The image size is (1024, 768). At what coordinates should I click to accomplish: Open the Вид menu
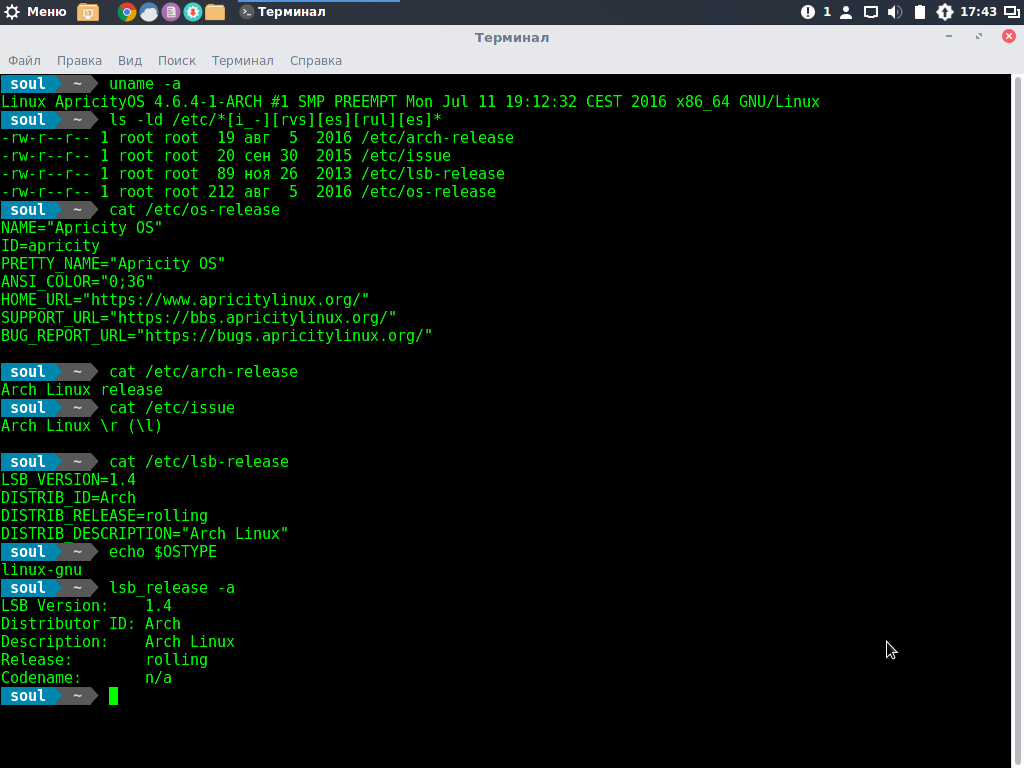130,61
